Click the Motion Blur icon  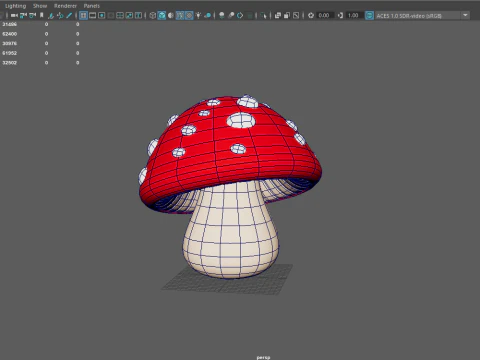click(x=231, y=15)
